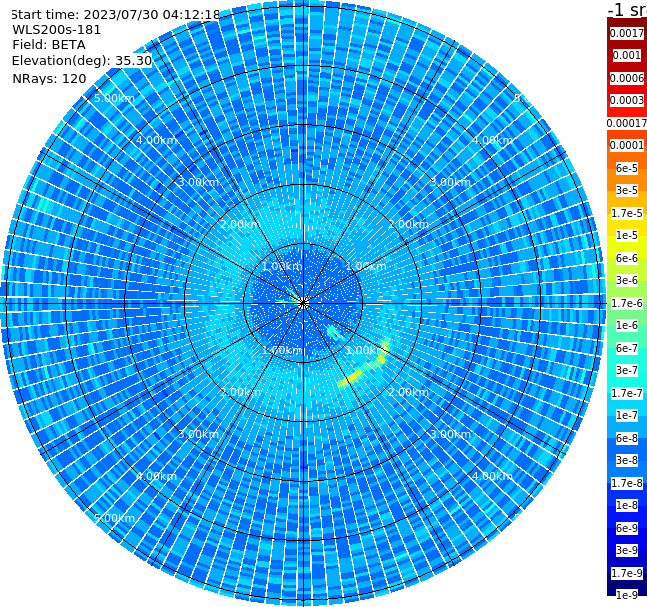Select the WLS200s-181 instrument label
This screenshot has width=647, height=607.
click(57, 30)
